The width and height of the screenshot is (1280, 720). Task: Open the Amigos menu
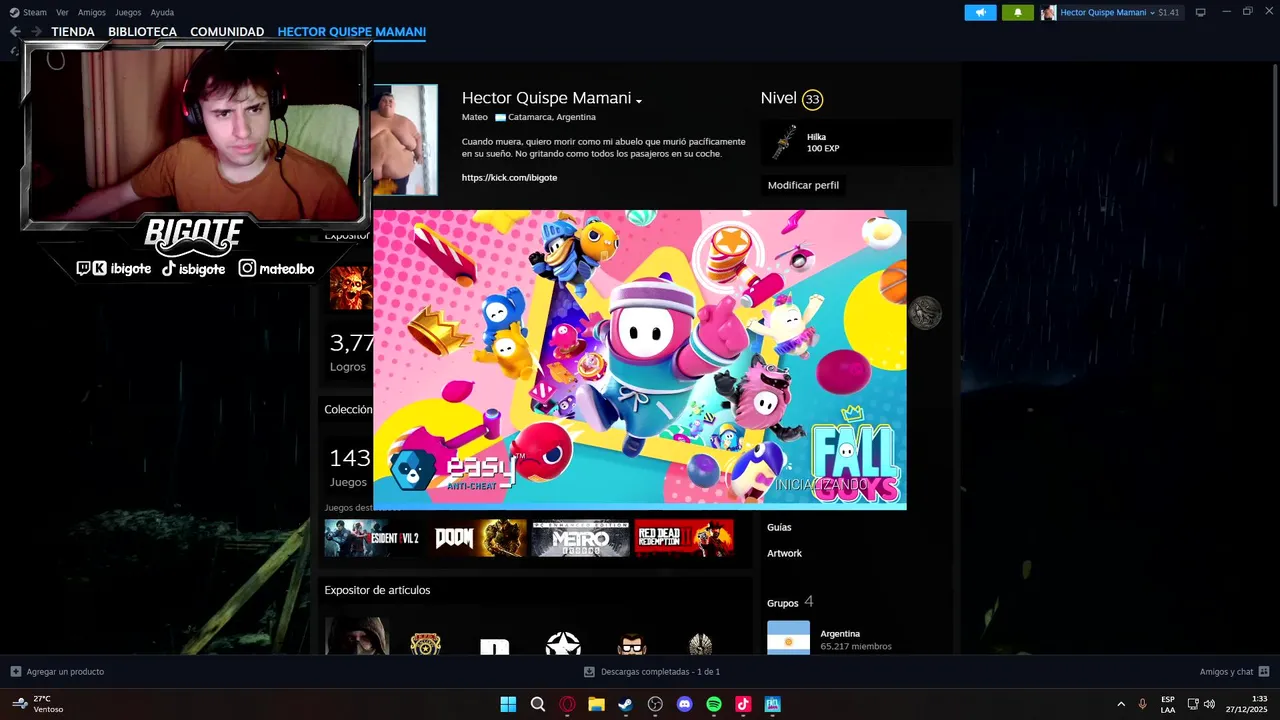pos(92,12)
